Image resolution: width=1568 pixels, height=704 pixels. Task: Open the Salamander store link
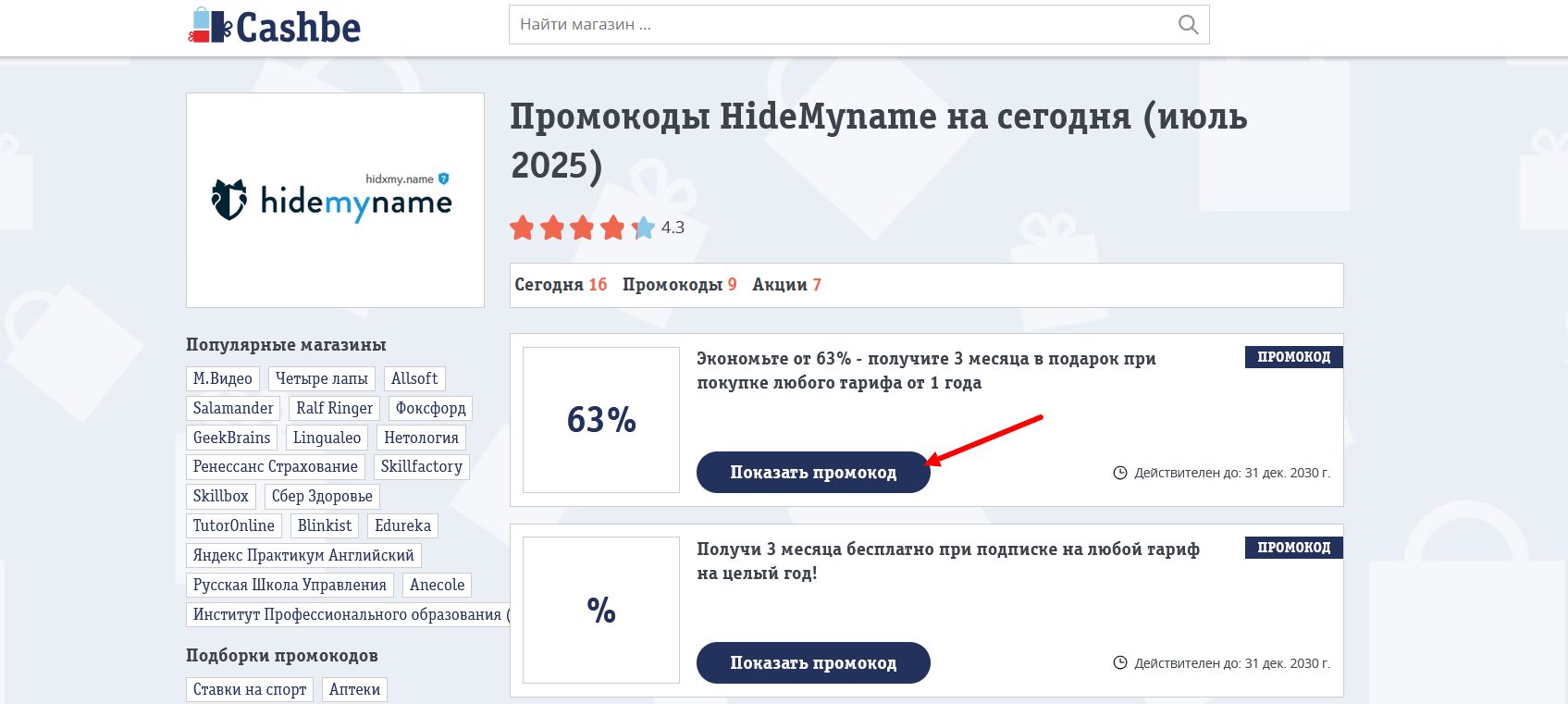[x=233, y=408]
